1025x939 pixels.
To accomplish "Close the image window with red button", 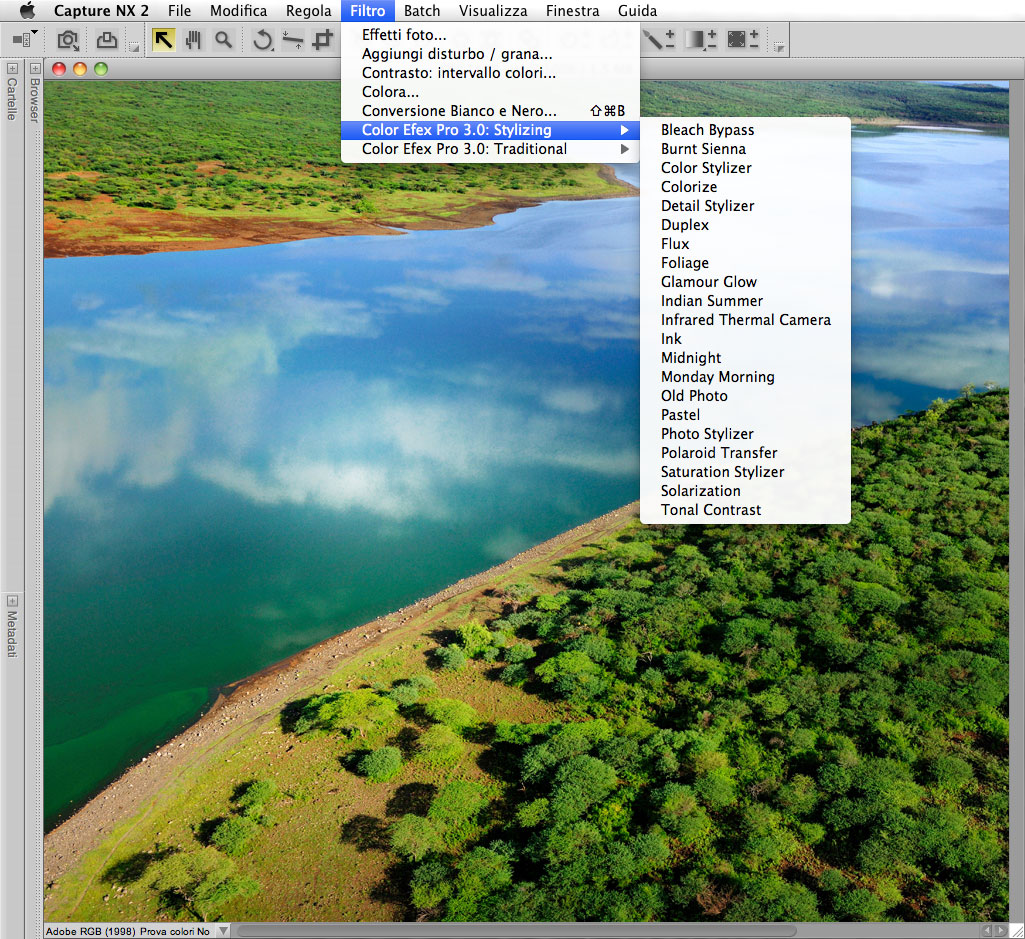I will tap(59, 69).
